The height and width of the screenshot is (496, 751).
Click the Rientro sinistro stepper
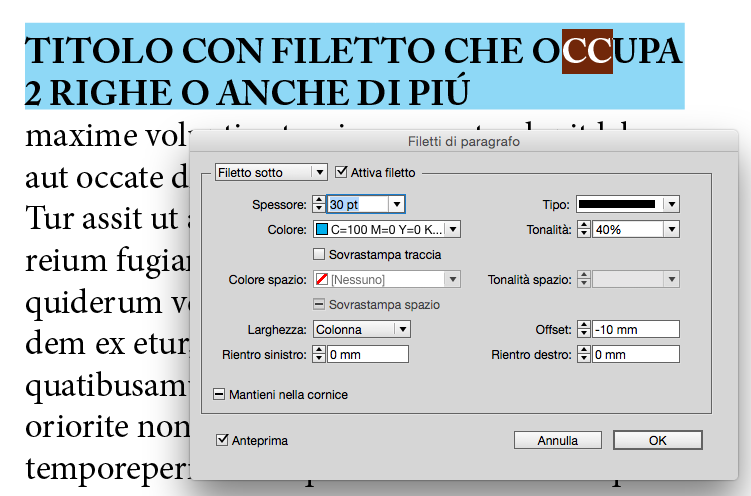(319, 354)
